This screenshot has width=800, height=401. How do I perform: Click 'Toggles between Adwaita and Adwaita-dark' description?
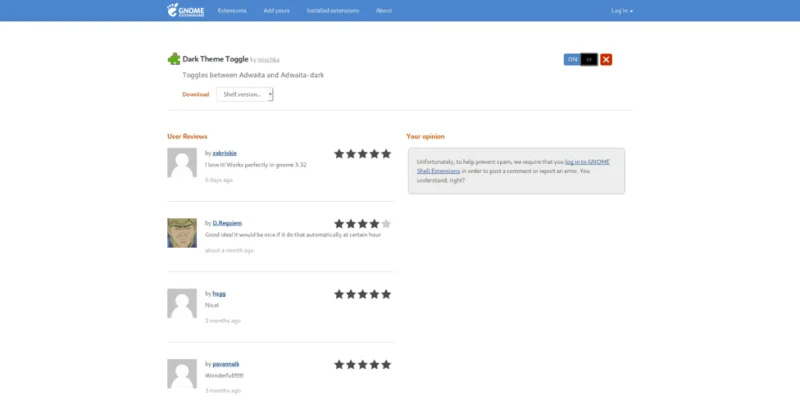pos(253,75)
